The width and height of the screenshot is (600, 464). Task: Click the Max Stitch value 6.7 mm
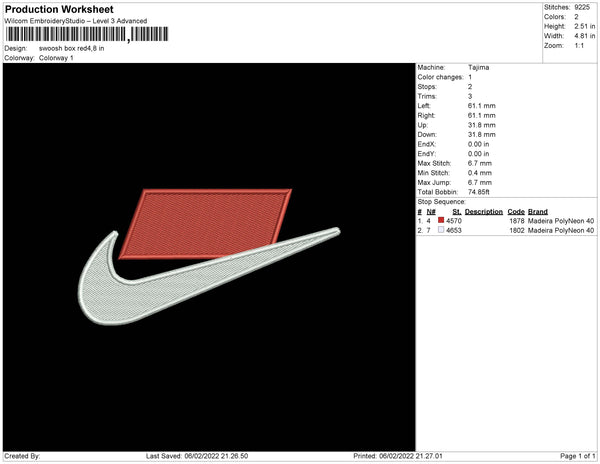(x=479, y=163)
